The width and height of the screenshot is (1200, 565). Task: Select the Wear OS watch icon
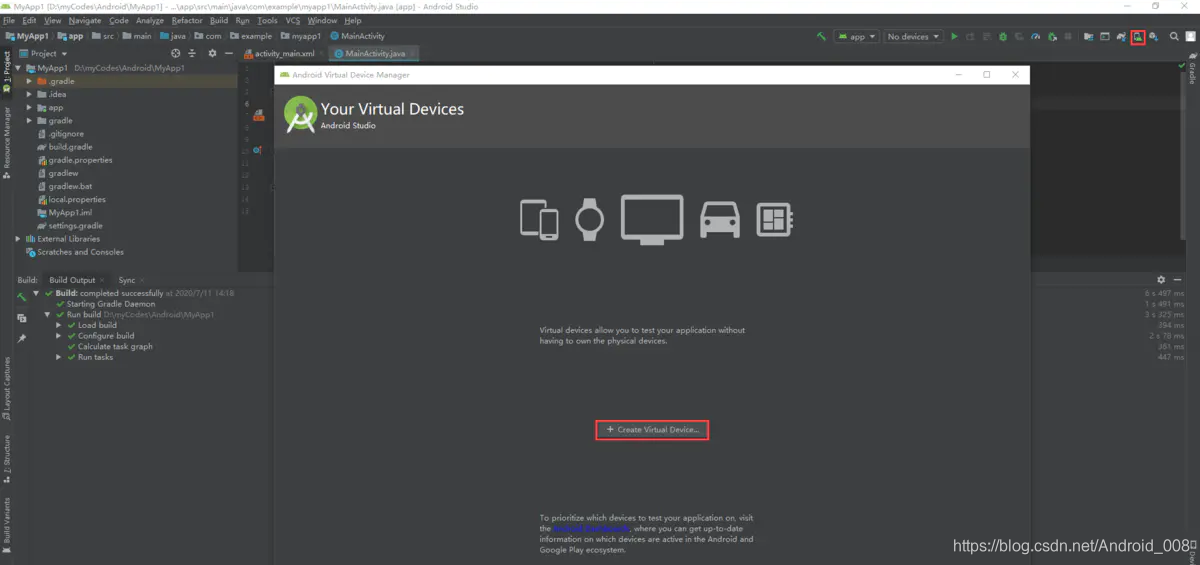(589, 219)
